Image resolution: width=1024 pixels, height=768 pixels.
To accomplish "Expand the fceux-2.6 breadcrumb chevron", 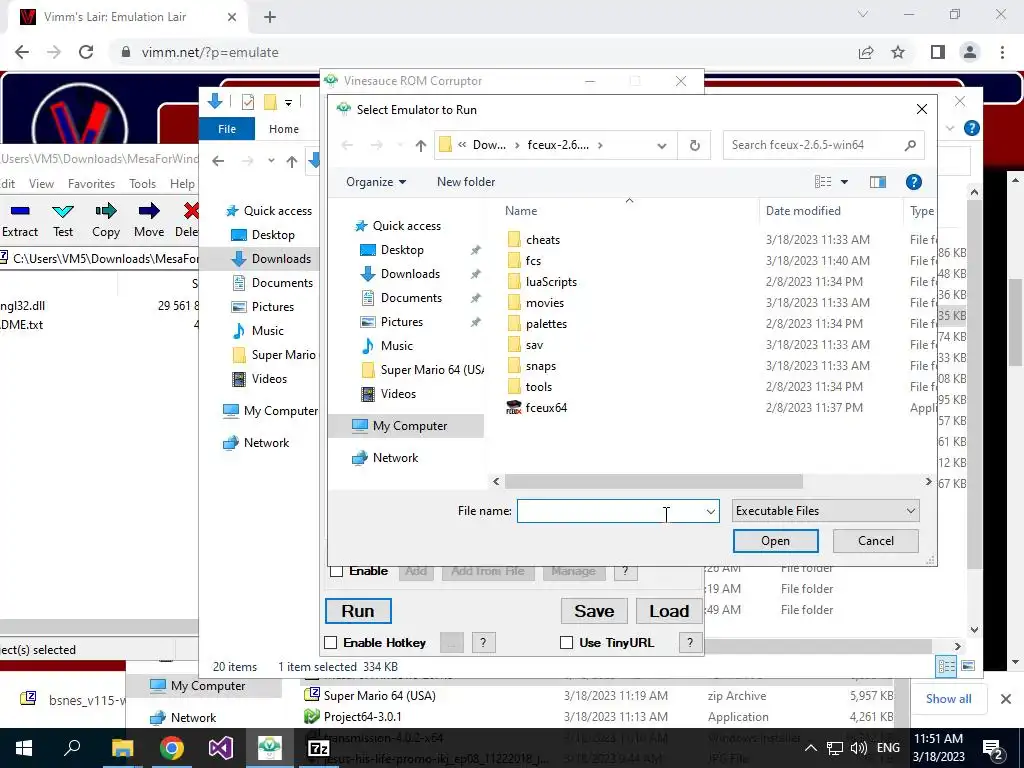I will (600, 145).
